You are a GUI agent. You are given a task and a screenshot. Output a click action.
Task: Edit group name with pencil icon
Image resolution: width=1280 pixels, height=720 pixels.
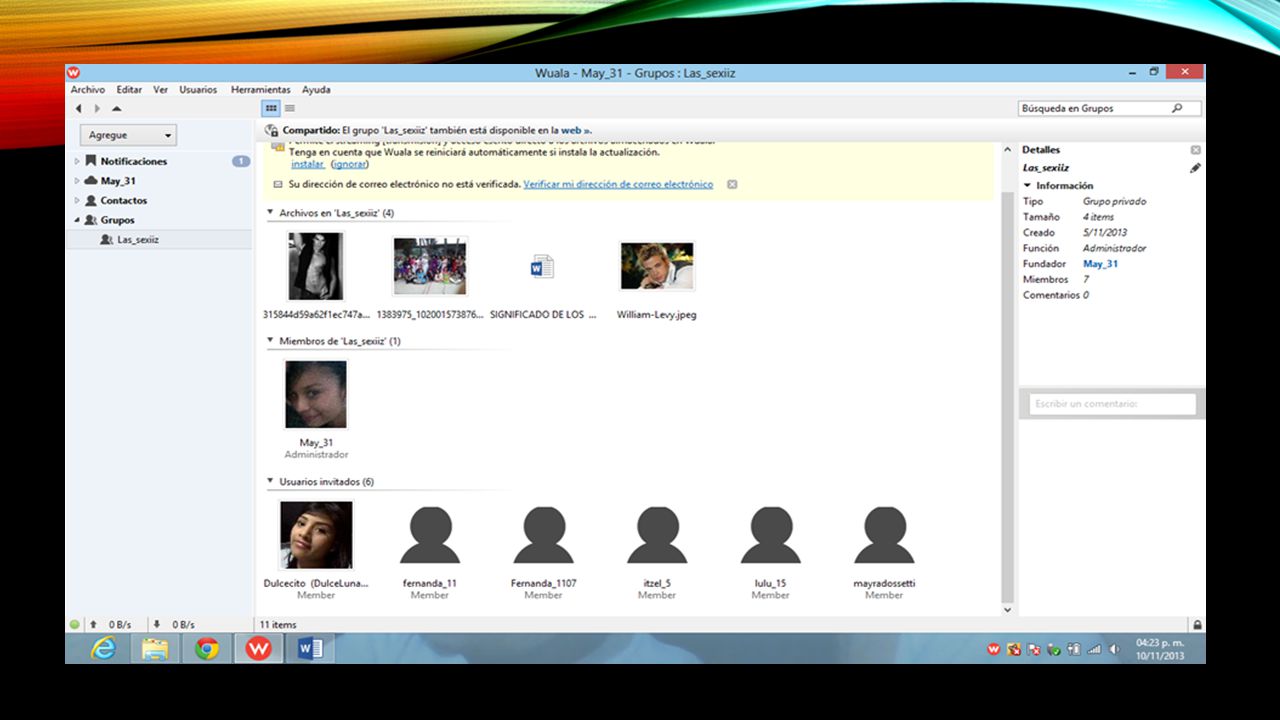click(x=1195, y=169)
